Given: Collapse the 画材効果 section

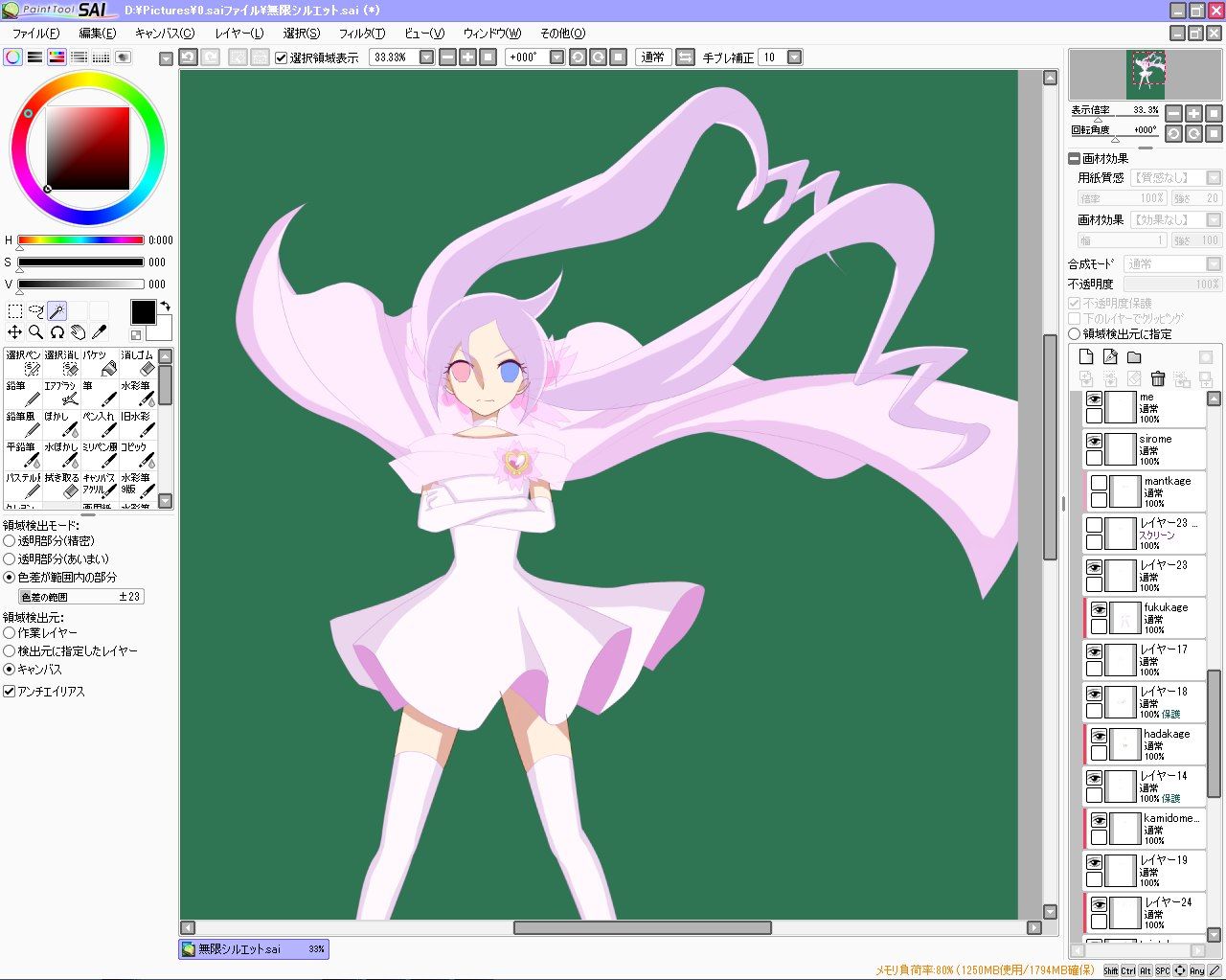Looking at the screenshot, I should 1075,158.
